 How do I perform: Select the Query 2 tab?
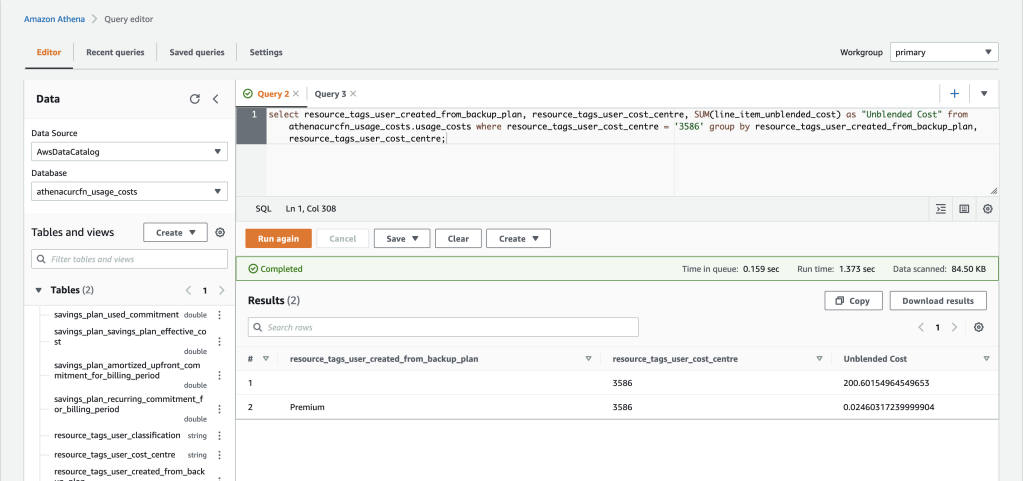point(273,94)
